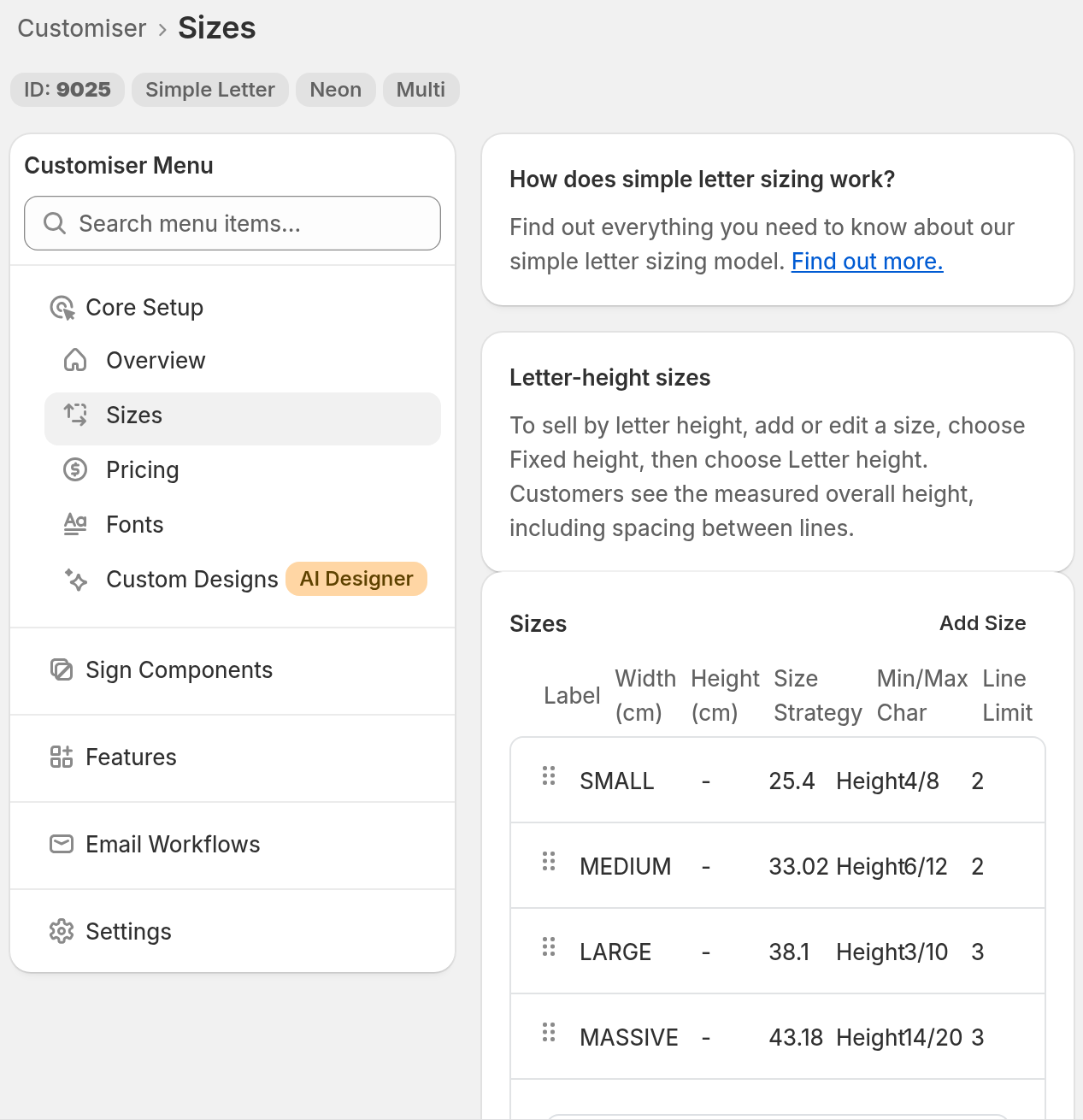The width and height of the screenshot is (1083, 1120).
Task: Collapse the Core Setup section
Action: pos(144,308)
